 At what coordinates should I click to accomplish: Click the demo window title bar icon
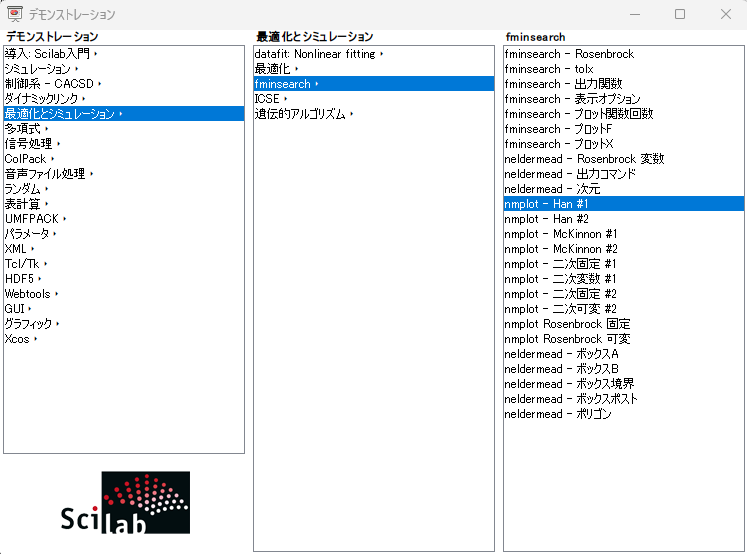click(15, 15)
